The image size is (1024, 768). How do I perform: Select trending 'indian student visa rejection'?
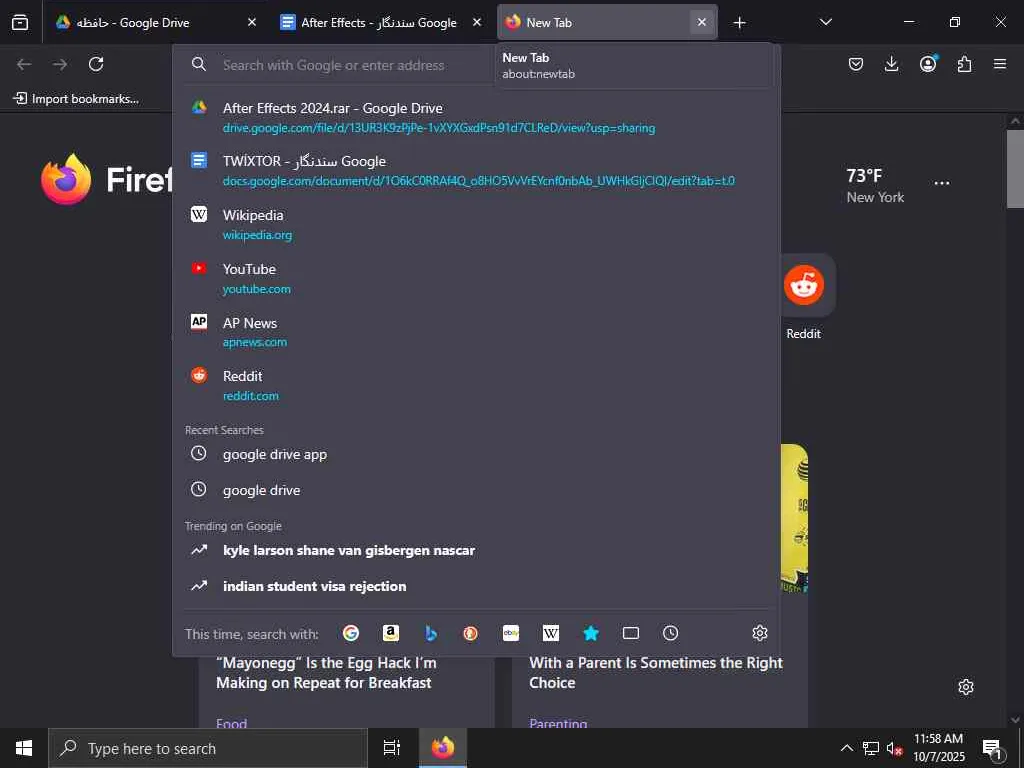tap(477, 586)
